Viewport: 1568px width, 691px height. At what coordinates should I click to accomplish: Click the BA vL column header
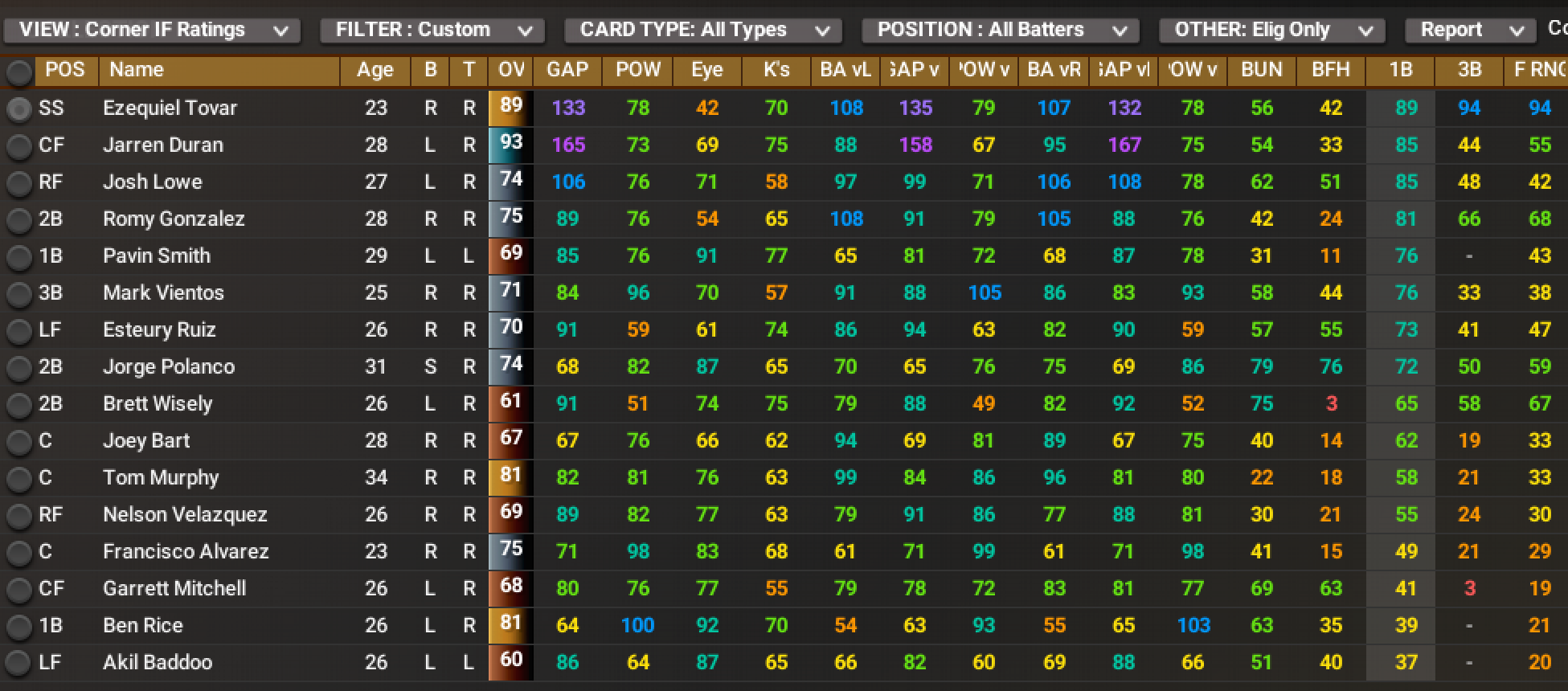coord(845,70)
